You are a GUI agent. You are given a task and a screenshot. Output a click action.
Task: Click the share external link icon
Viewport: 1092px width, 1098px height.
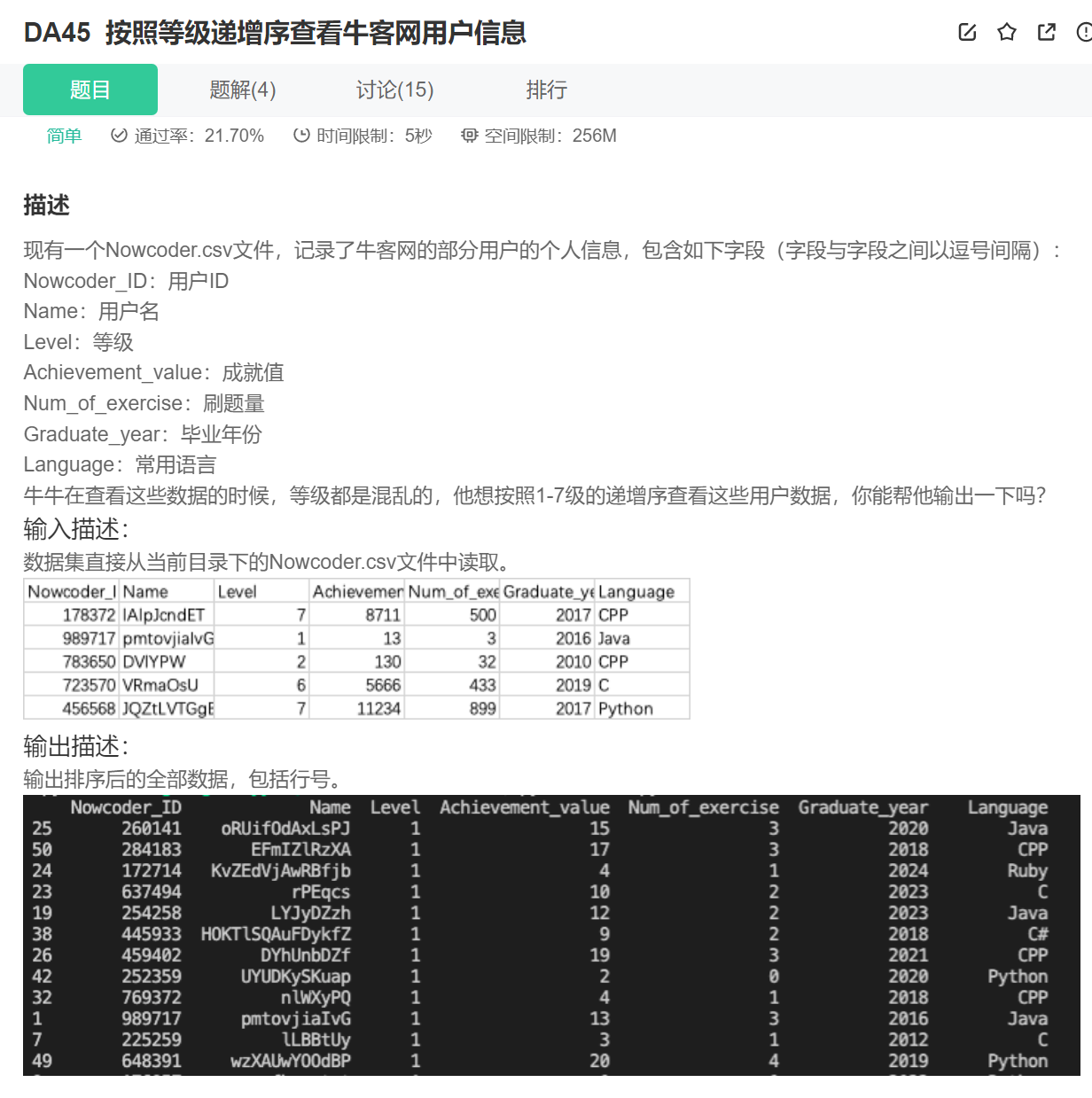click(x=1047, y=33)
